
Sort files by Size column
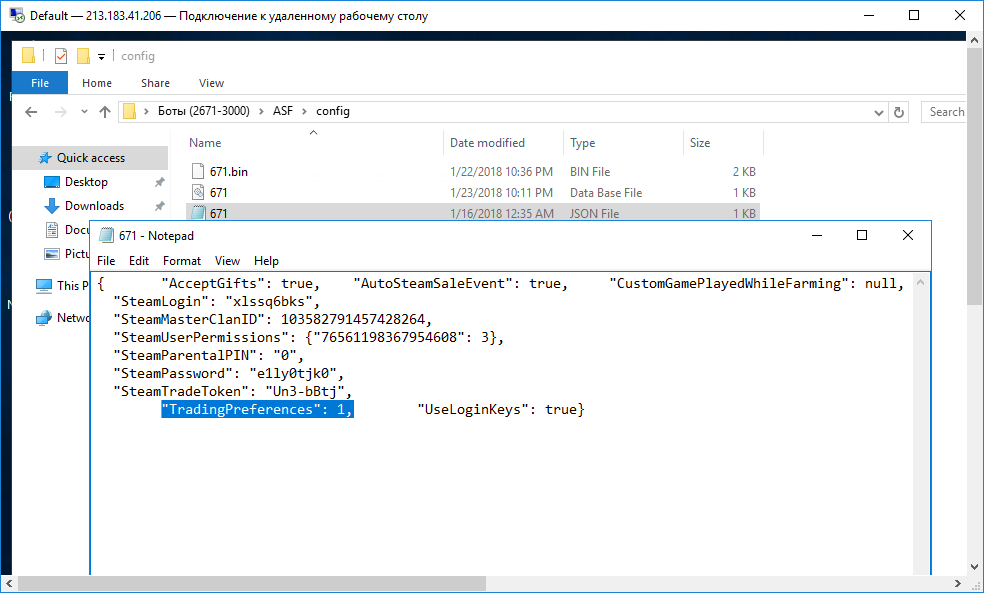[x=700, y=142]
